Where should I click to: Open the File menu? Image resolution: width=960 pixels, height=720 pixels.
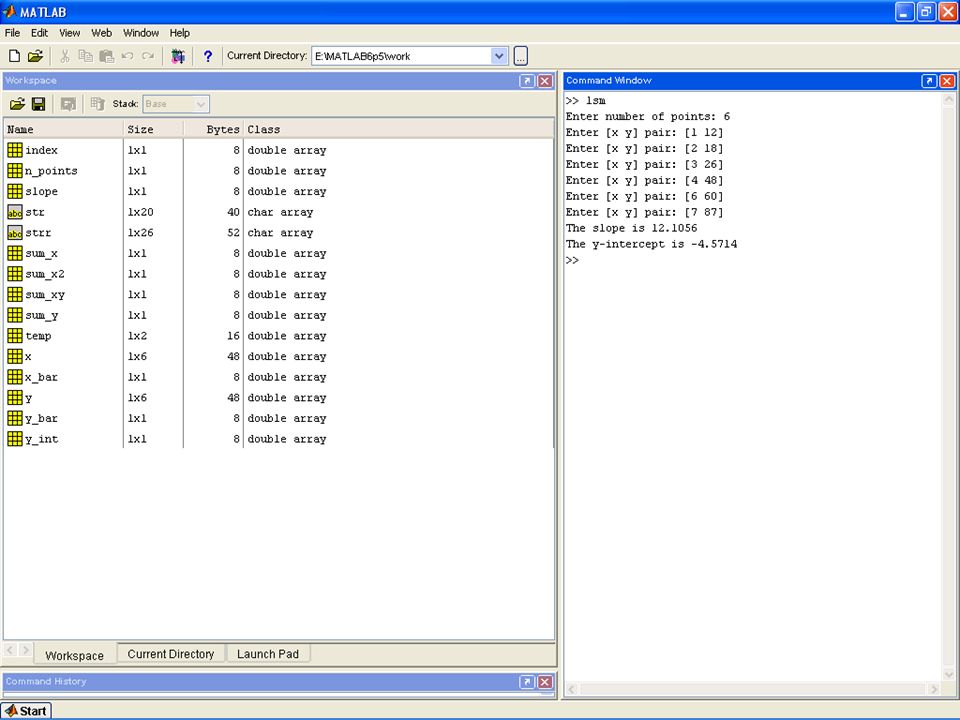tap(12, 33)
